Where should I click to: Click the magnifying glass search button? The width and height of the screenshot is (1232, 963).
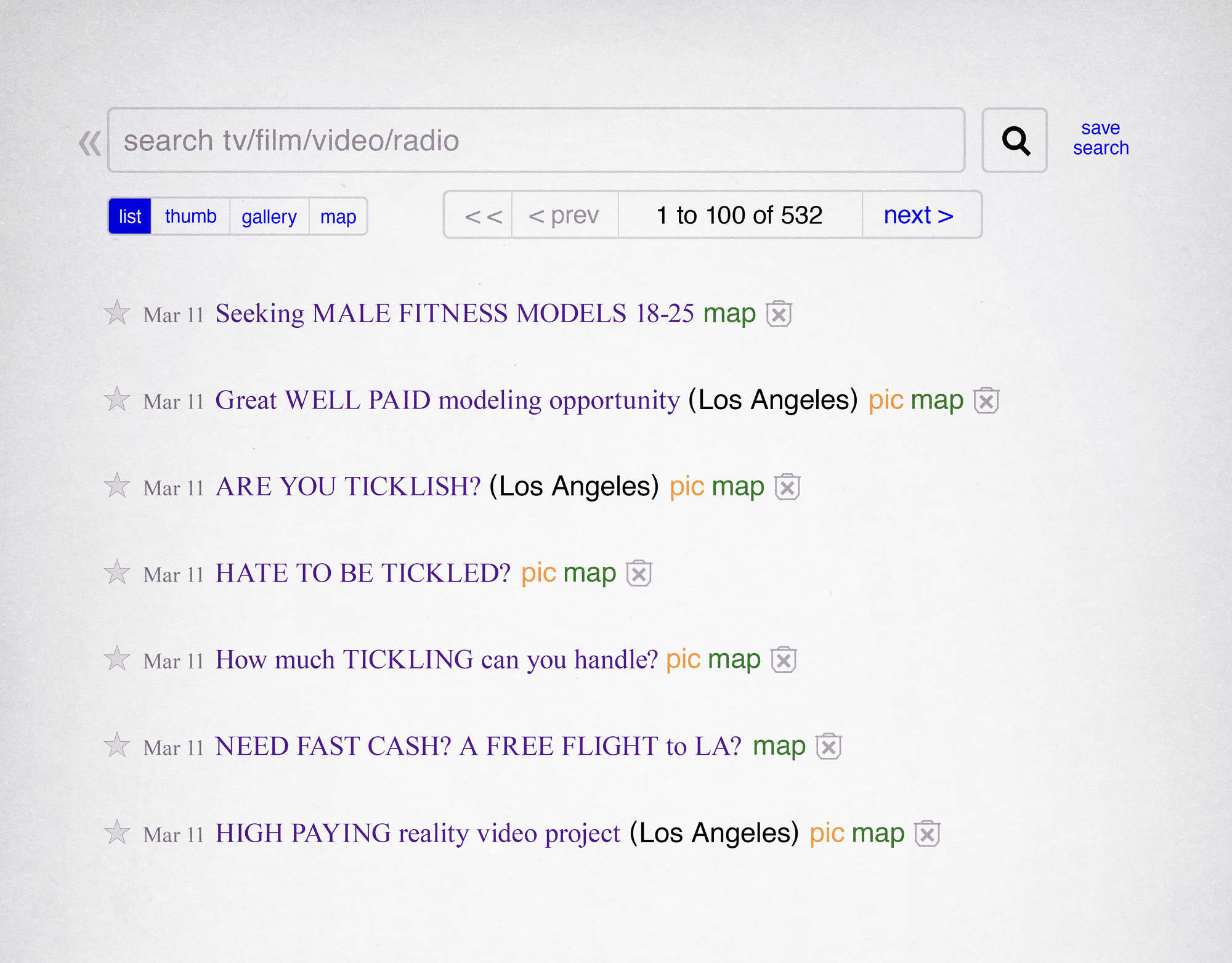tap(1014, 140)
